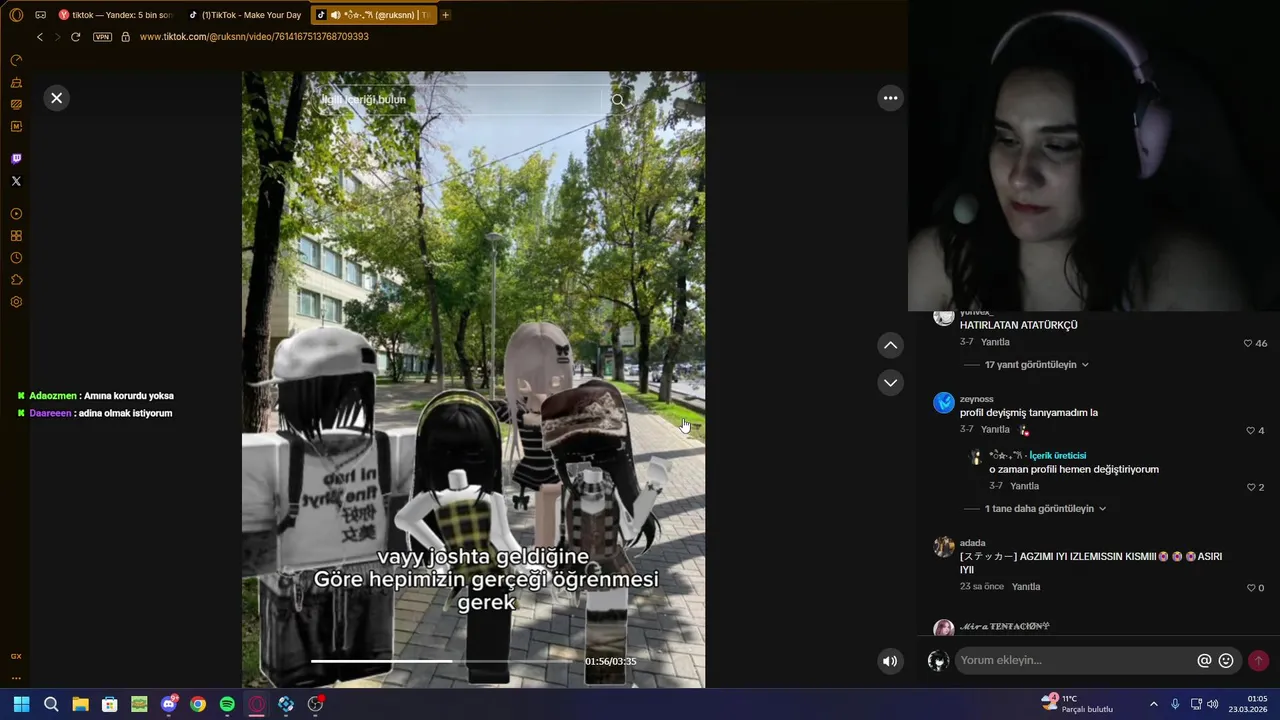Open Google Chrome from taskbar
This screenshot has width=1280, height=720.
pos(198,704)
